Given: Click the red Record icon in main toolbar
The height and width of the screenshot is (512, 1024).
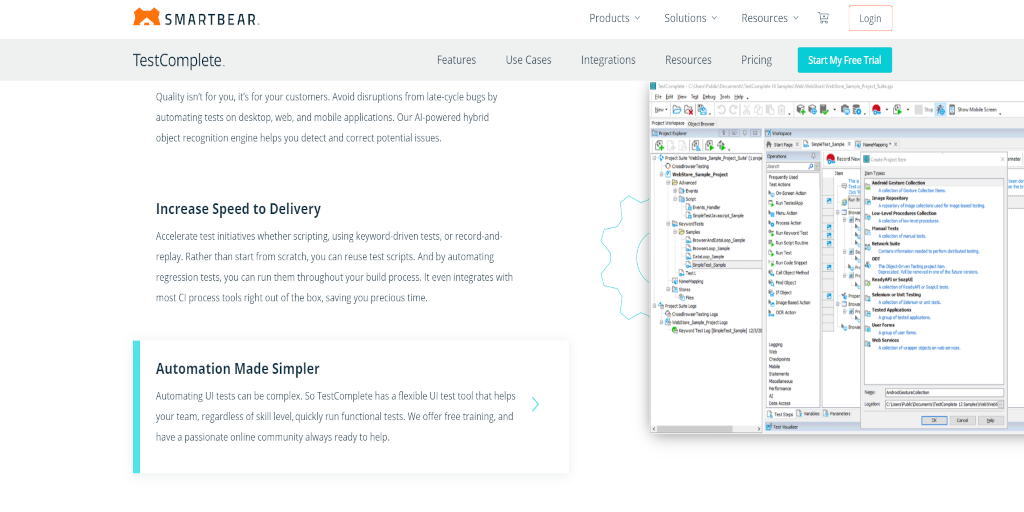Looking at the screenshot, I should 876,110.
